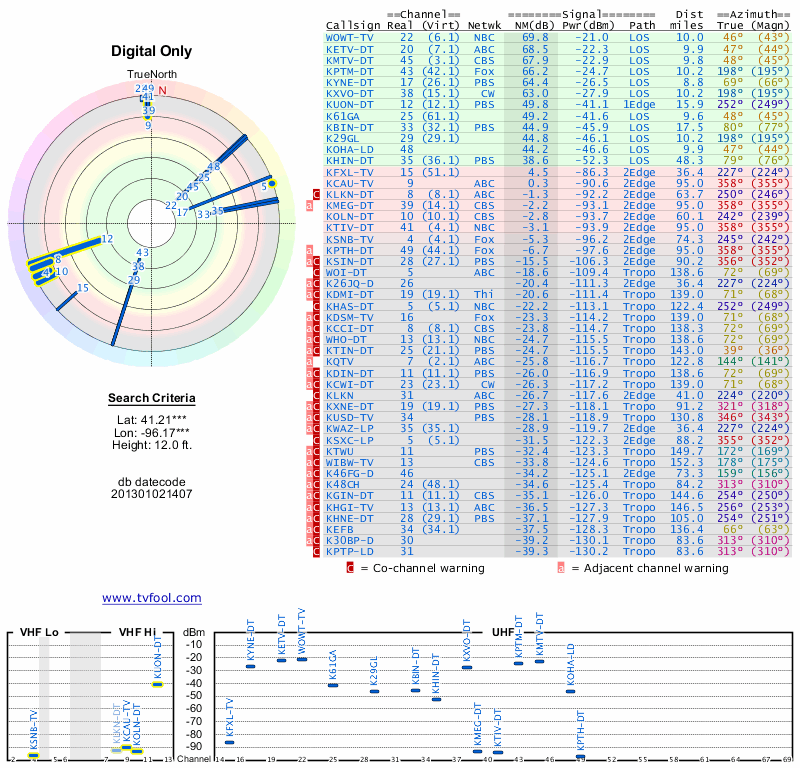Click the co-channel 'C' flag beside KLKN-DT
Image resolution: width=800 pixels, height=768 pixels.
pyautogui.click(x=316, y=194)
